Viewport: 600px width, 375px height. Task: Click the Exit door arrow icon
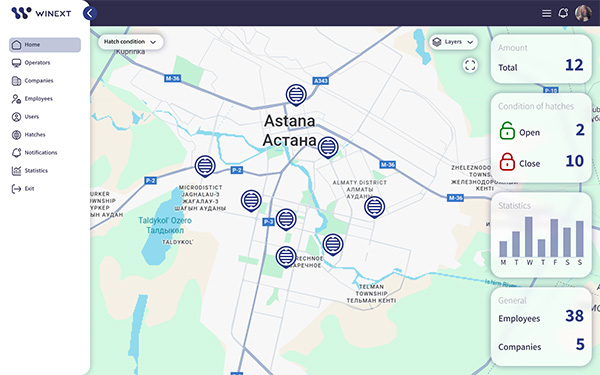coord(16,189)
